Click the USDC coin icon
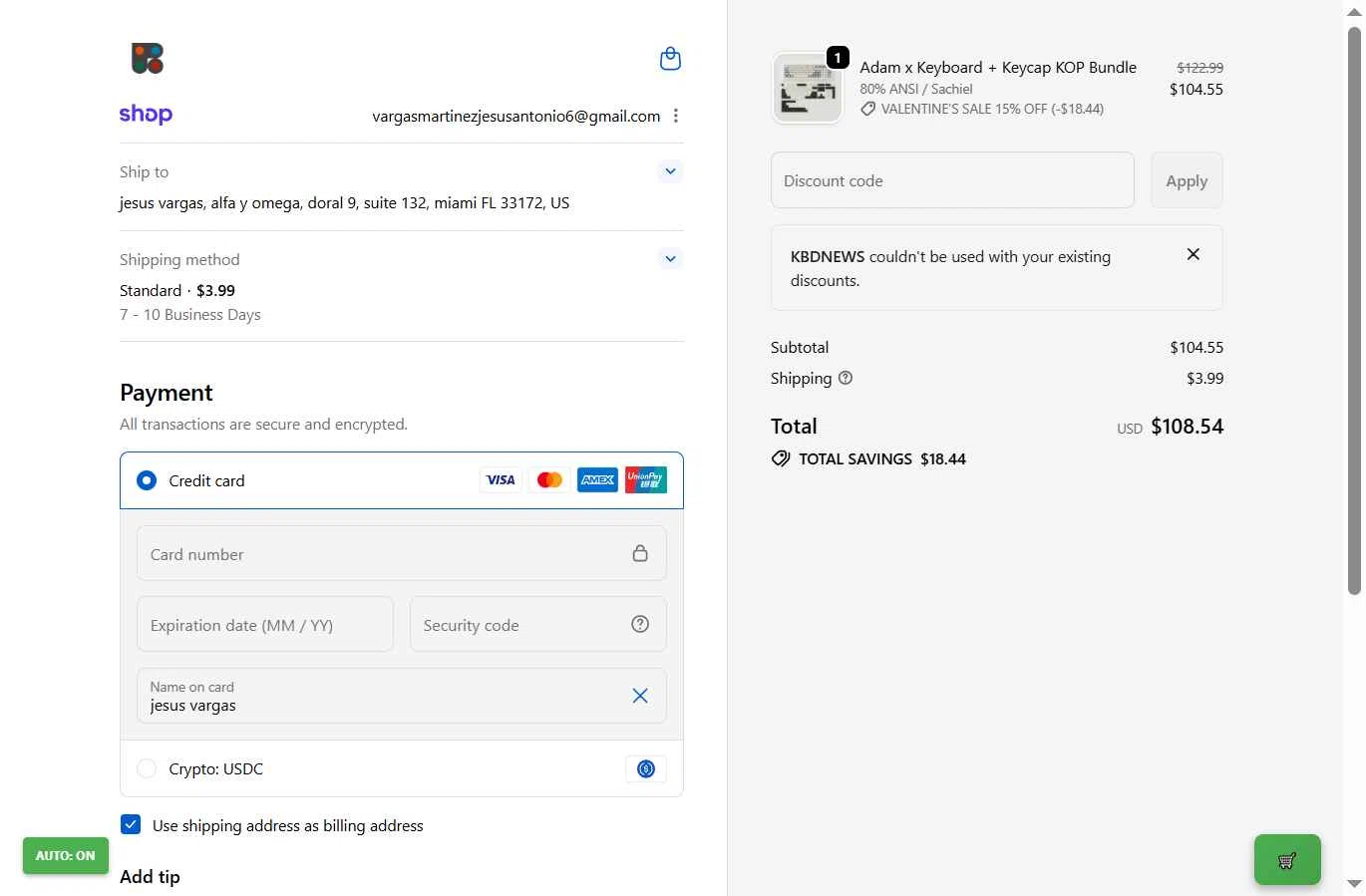The height and width of the screenshot is (896, 1366). pyautogui.click(x=646, y=768)
